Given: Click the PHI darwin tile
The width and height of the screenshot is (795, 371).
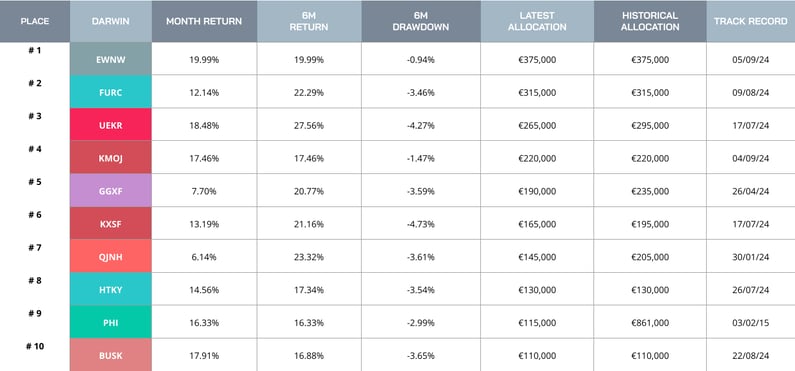Looking at the screenshot, I should tap(111, 322).
